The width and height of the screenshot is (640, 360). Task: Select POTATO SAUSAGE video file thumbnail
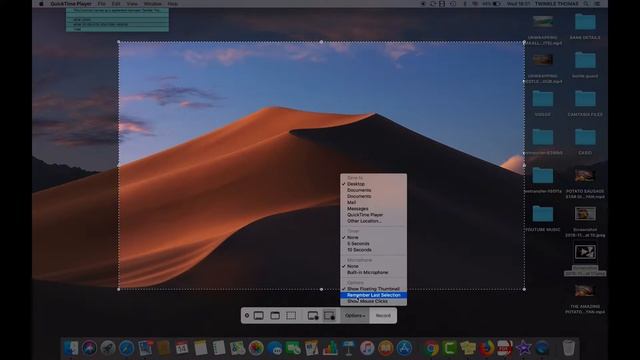tap(585, 176)
